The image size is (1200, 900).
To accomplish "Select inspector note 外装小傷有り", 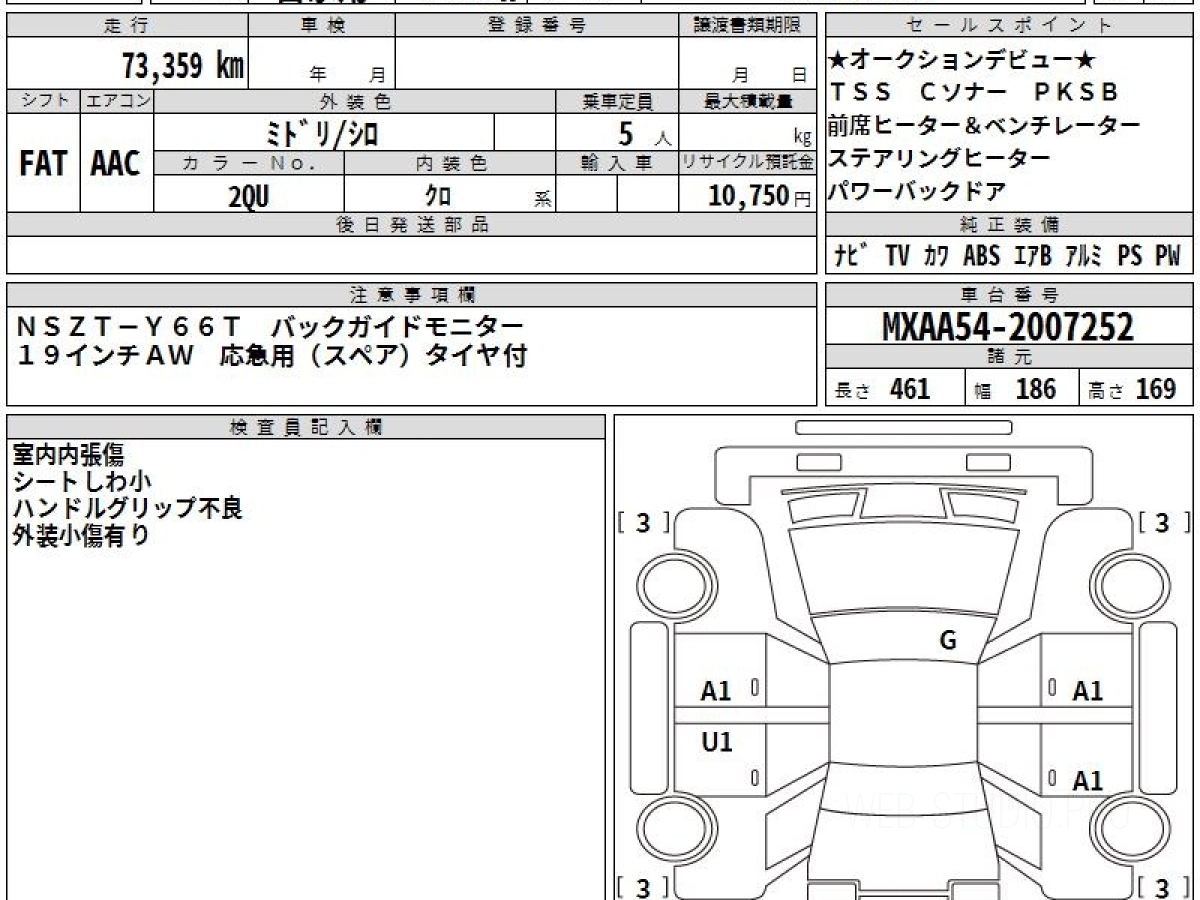I will pyautogui.click(x=81, y=535).
